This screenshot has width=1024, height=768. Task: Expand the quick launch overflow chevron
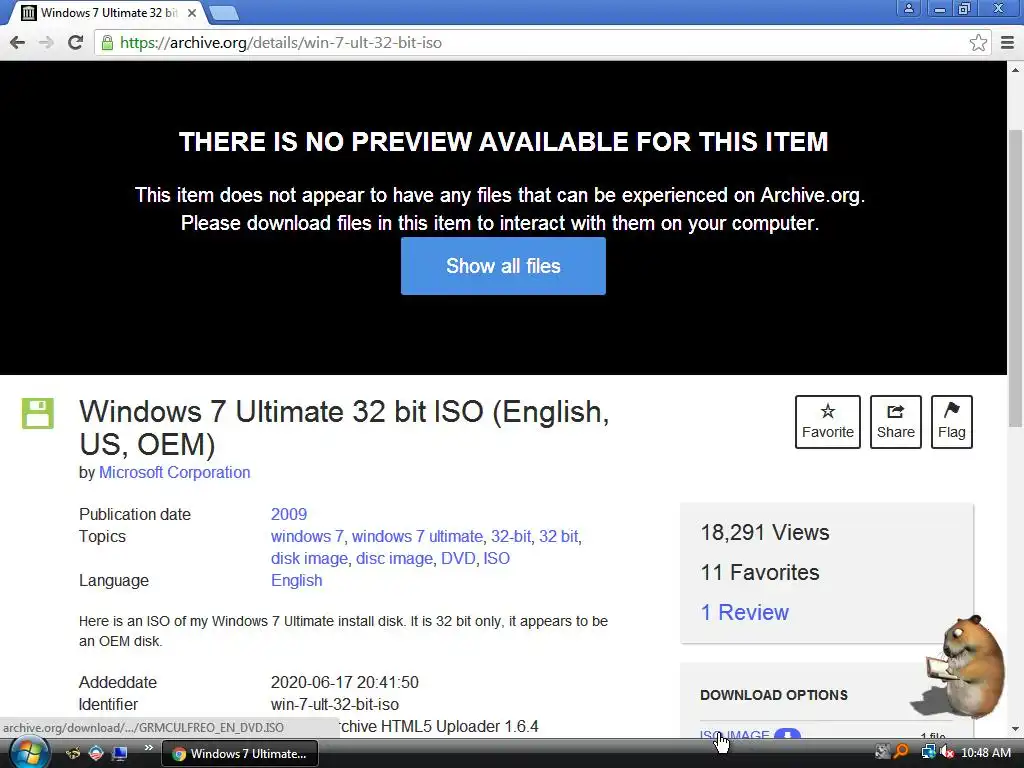pos(148,748)
